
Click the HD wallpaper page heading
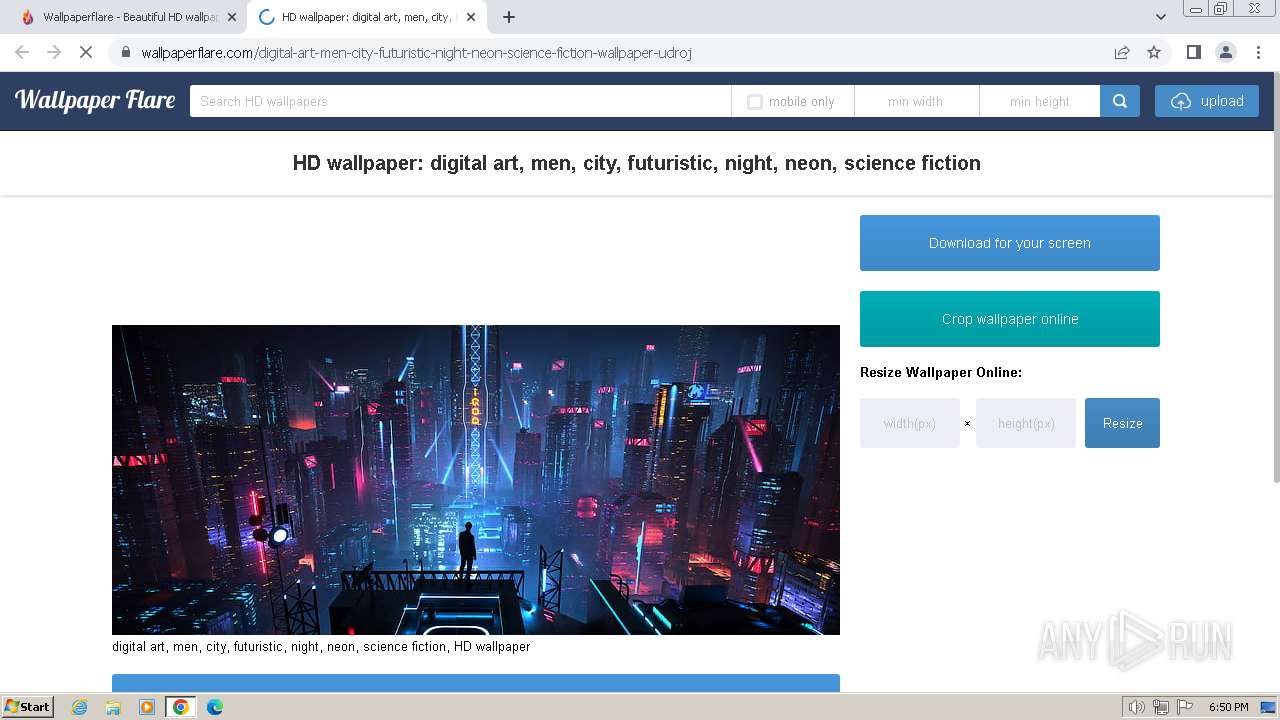(x=636, y=163)
